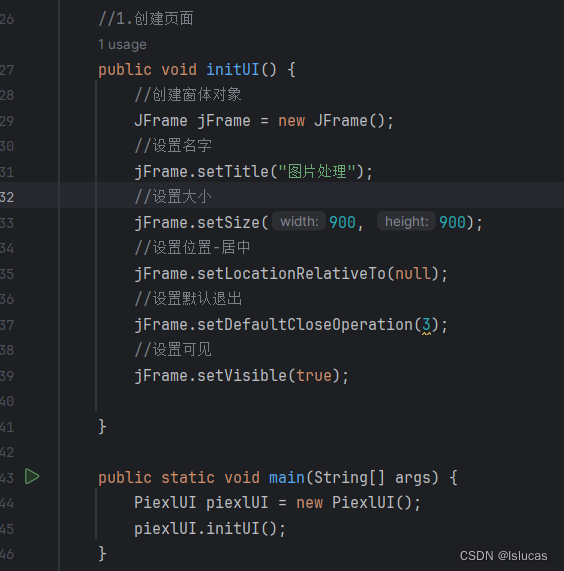Click the comment //设置位置-居中
The width and height of the screenshot is (564, 571).
pyautogui.click(x=192, y=248)
